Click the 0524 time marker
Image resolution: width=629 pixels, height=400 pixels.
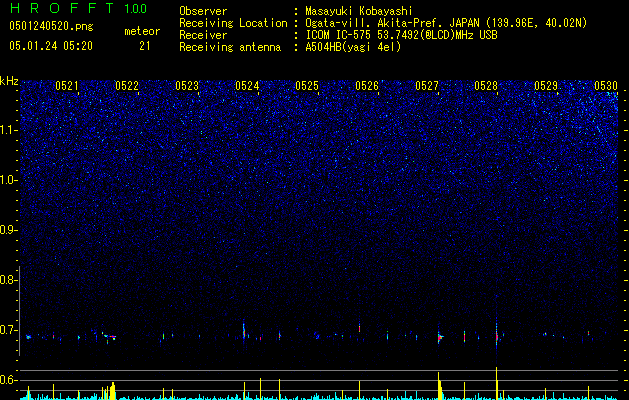point(247,86)
